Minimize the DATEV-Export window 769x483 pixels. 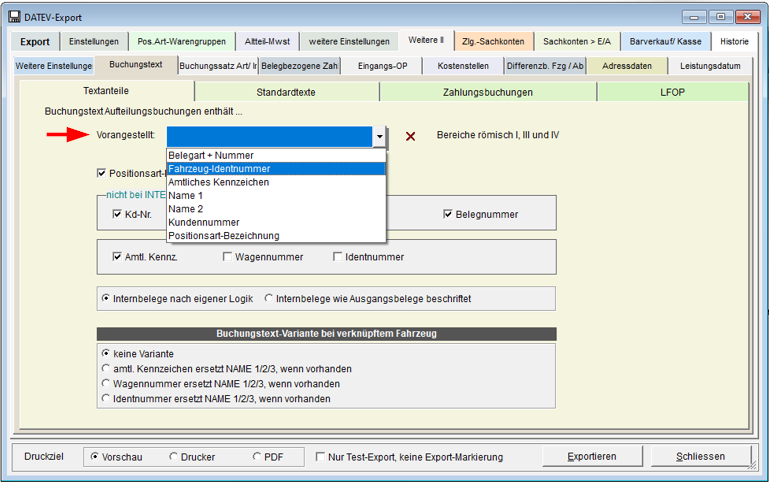[x=694, y=17]
